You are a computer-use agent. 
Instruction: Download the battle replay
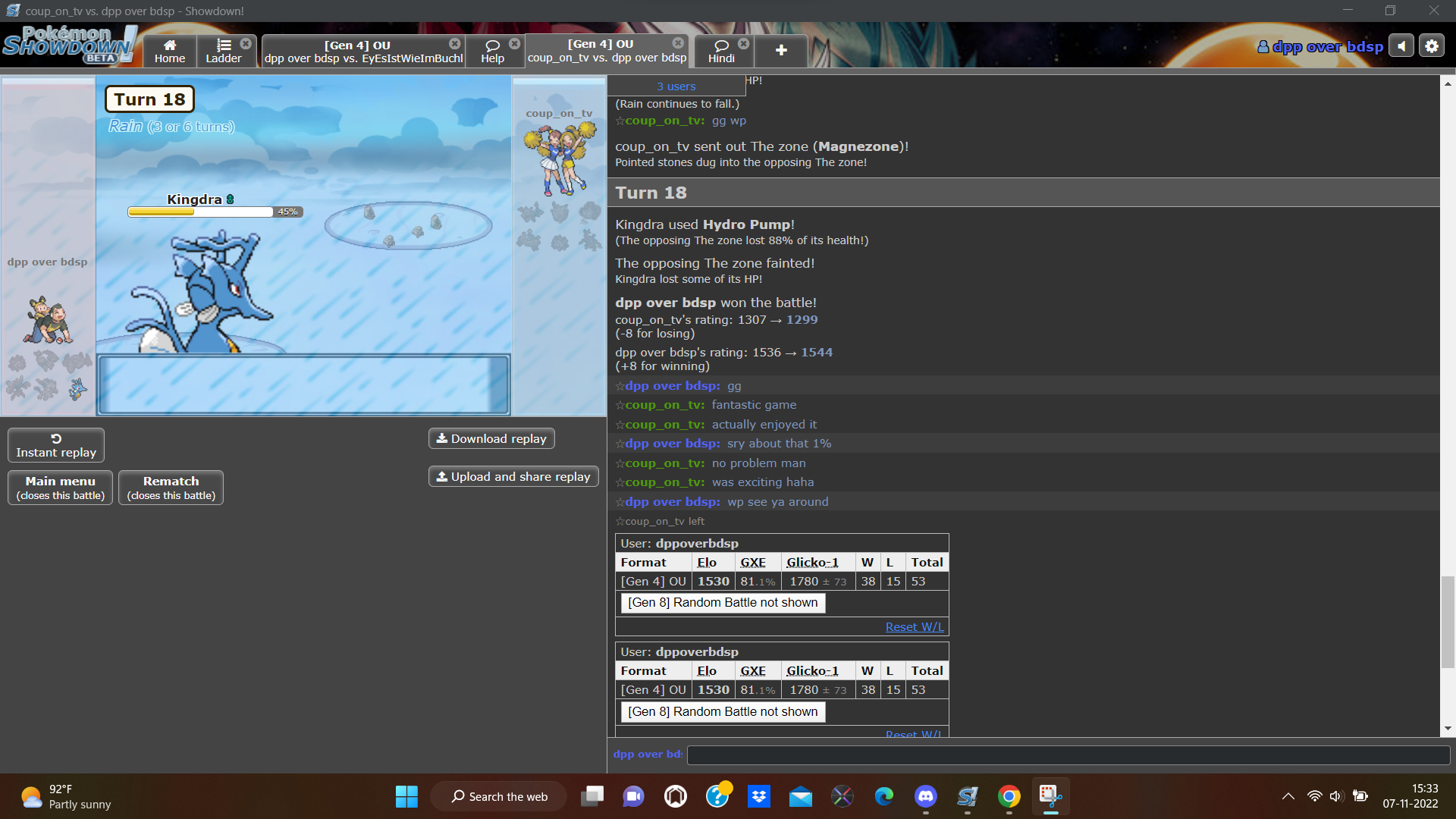(x=491, y=438)
